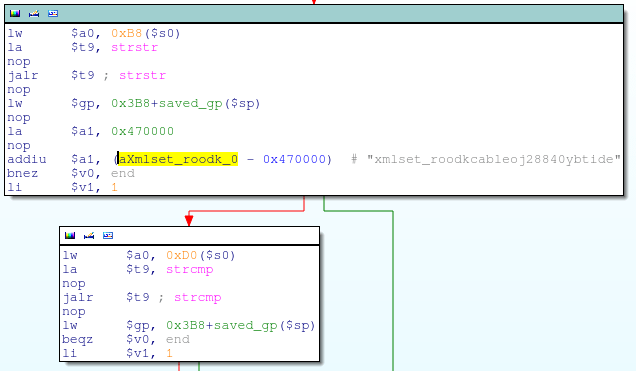636x371 pixels.
Task: Click the edit-graph pencil icon in strstr block header
Action: tap(34, 14)
